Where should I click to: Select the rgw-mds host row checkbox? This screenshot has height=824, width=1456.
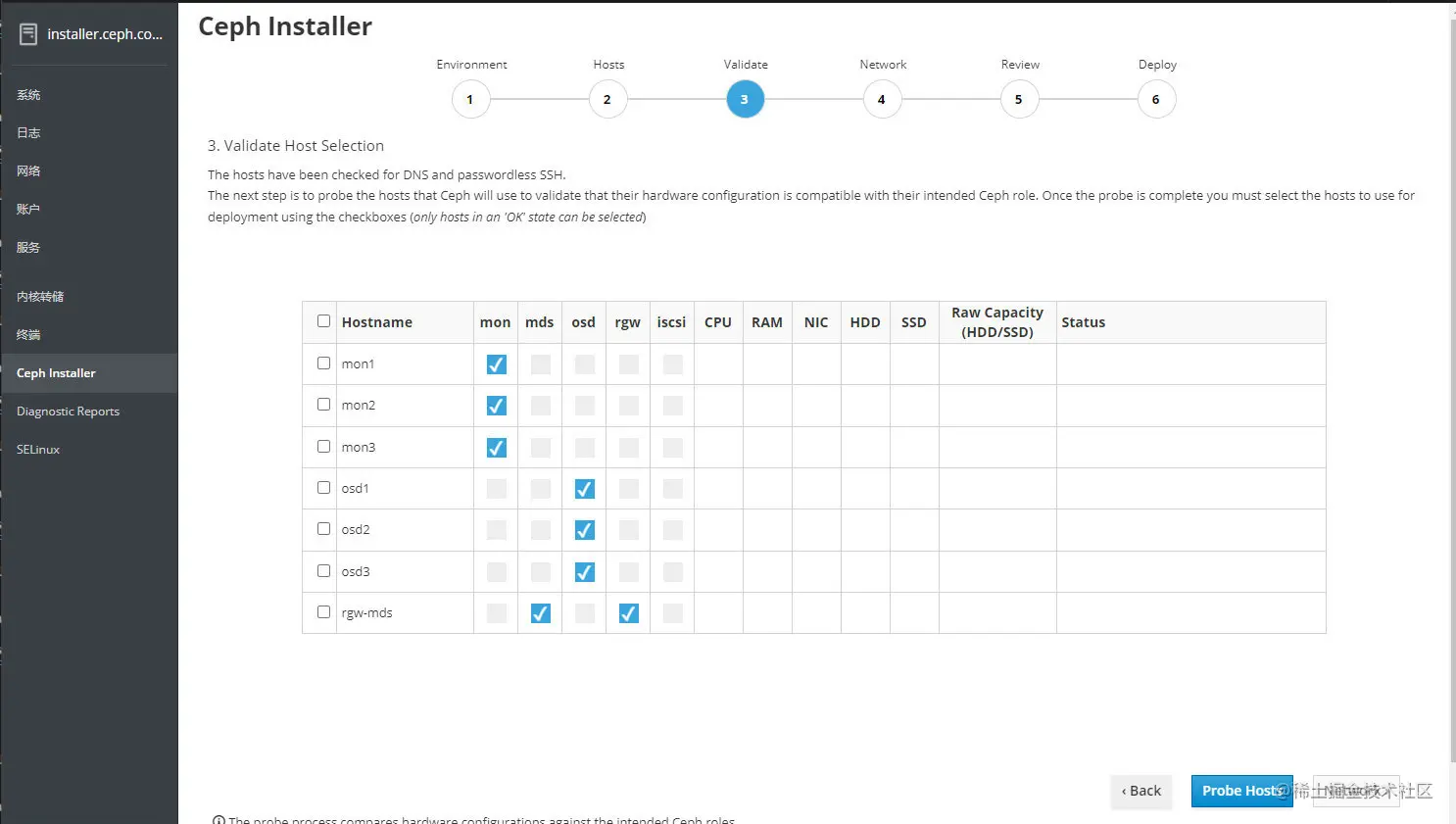tap(323, 612)
